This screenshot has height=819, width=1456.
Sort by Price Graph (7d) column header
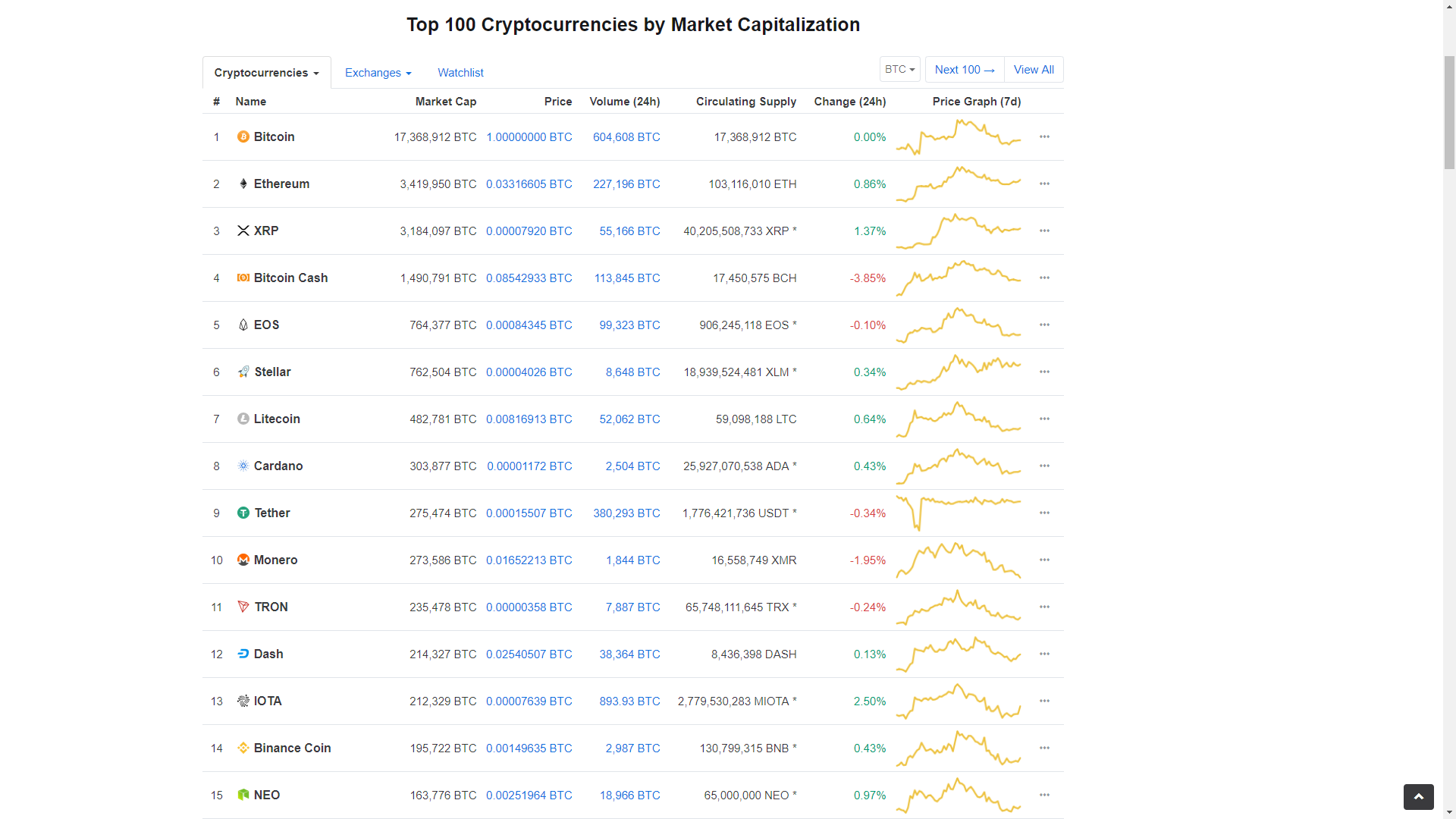click(977, 102)
